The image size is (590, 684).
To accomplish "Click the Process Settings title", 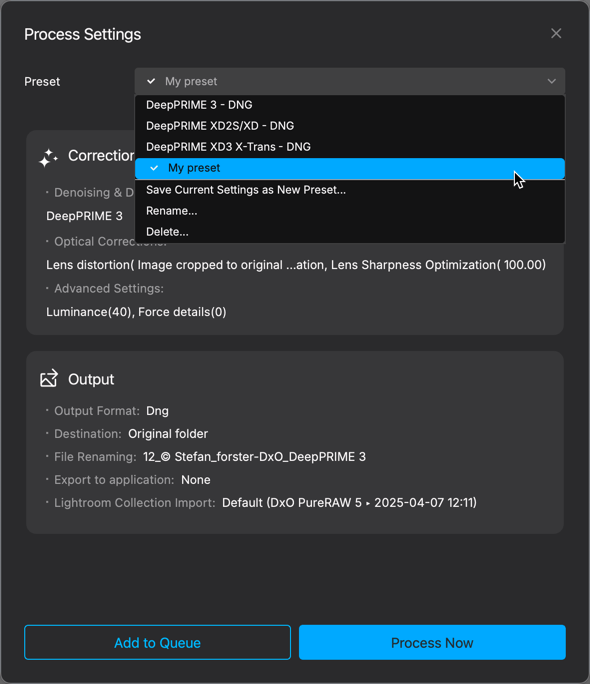I will [82, 34].
